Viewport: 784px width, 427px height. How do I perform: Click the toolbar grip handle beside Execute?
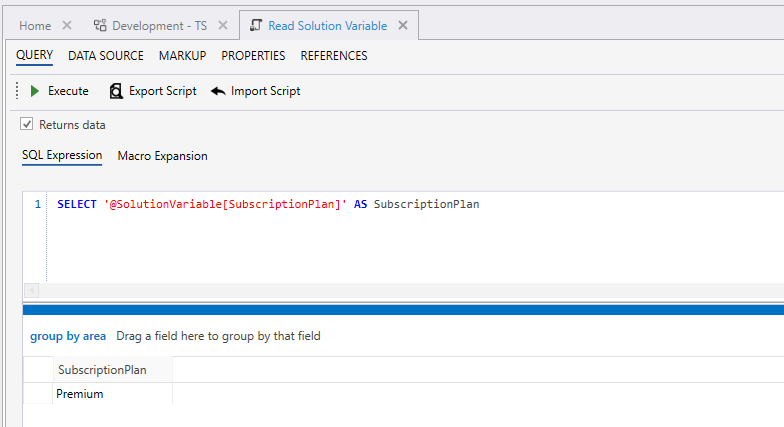pyautogui.click(x=16, y=91)
